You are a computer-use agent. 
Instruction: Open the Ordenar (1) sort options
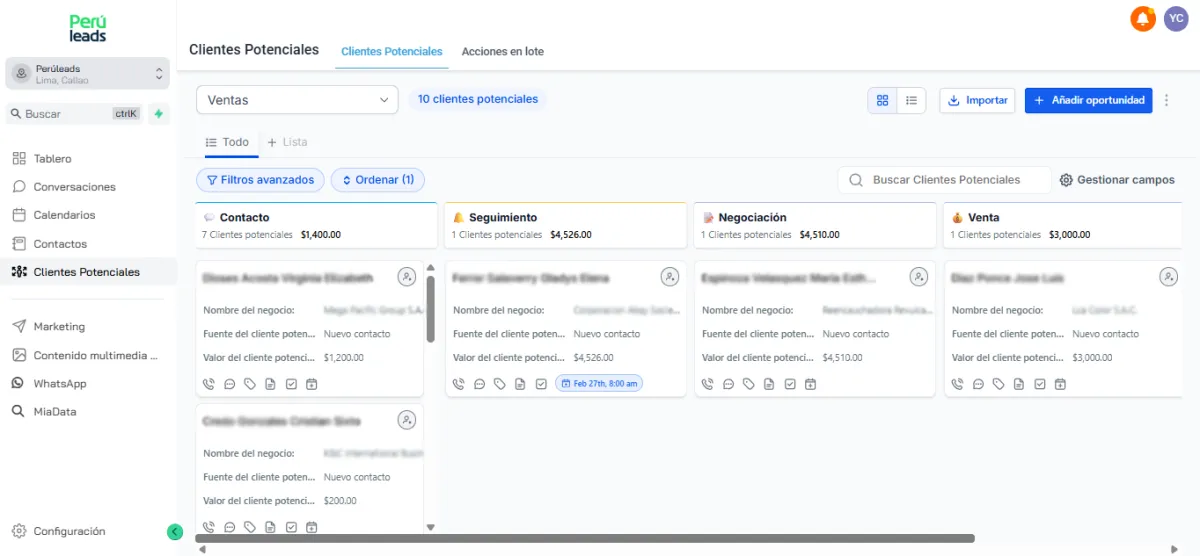click(x=378, y=180)
